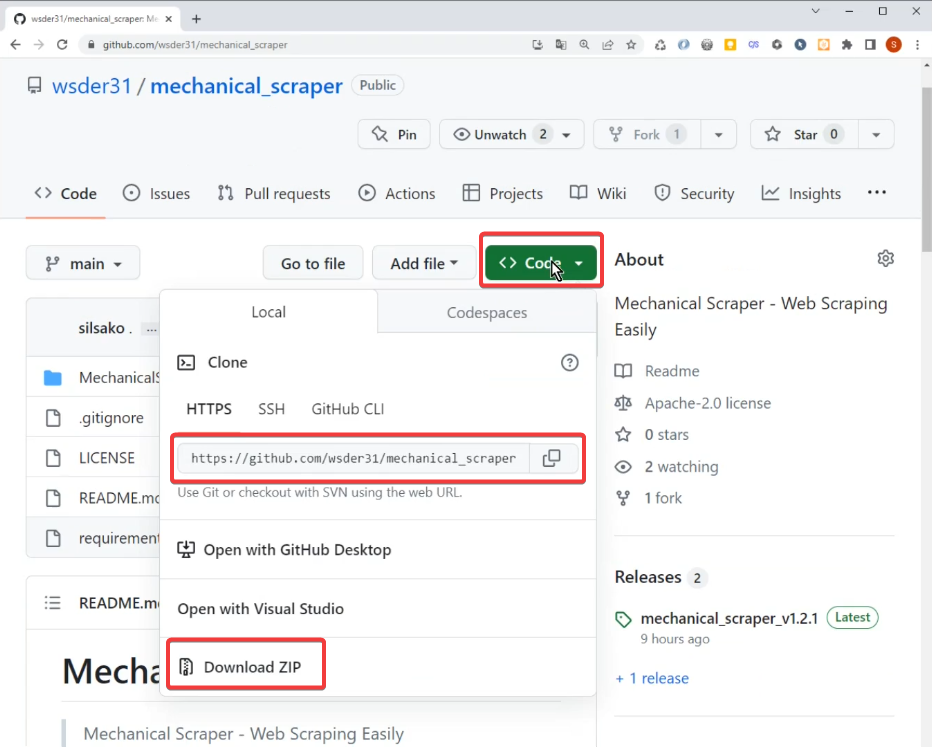
Task: Pin the repository with the Pin button
Action: 394,134
